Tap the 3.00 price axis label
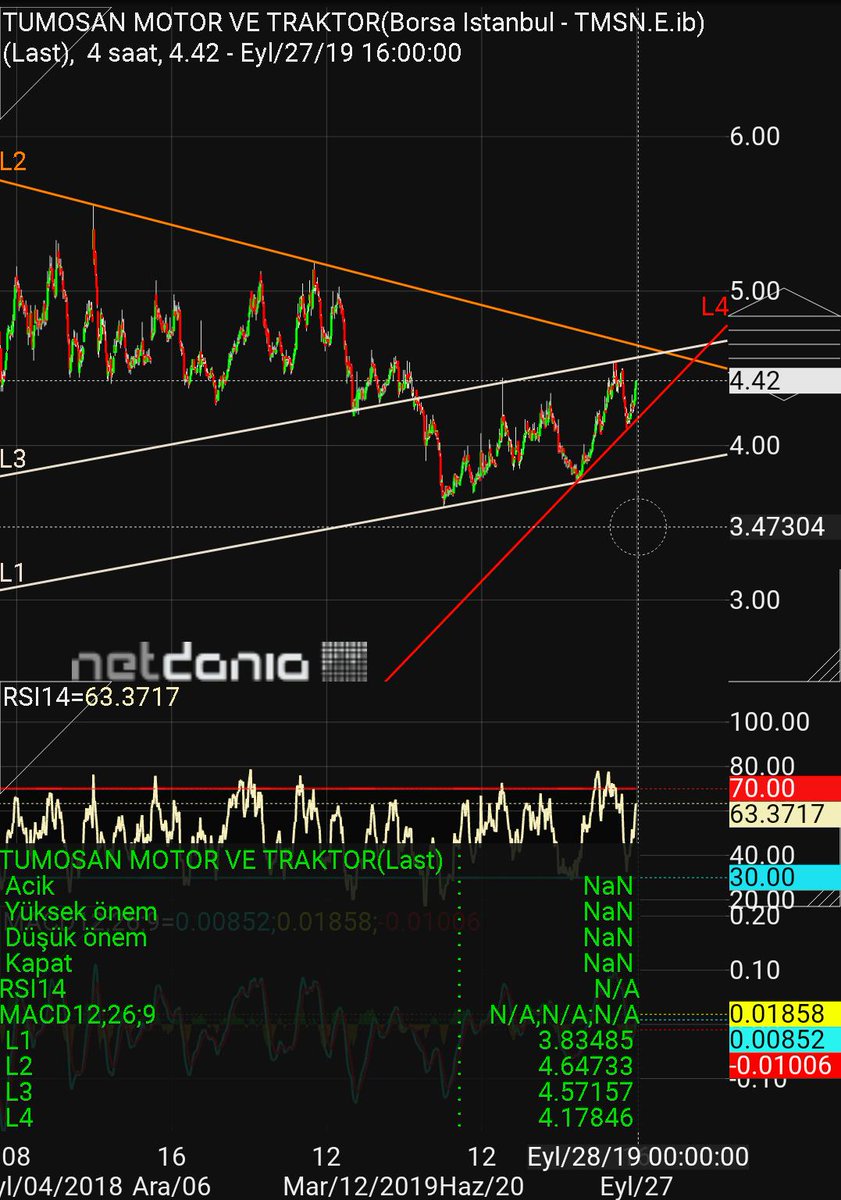The width and height of the screenshot is (841, 1200). click(x=755, y=599)
